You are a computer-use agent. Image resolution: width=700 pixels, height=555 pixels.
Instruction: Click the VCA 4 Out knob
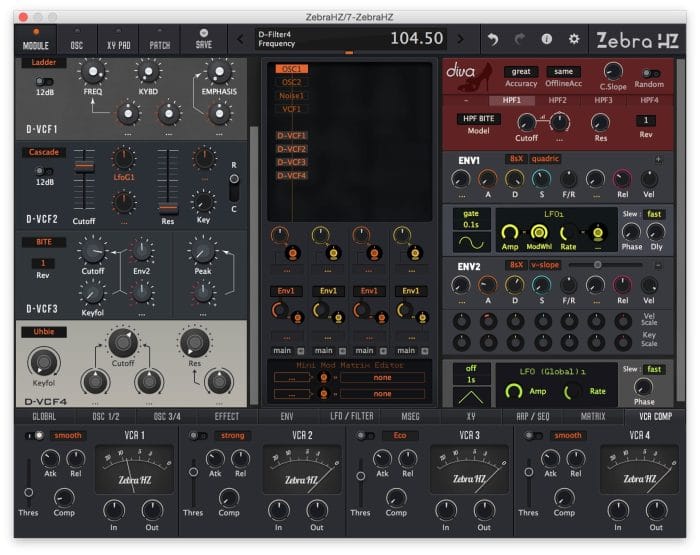pyautogui.click(x=656, y=510)
